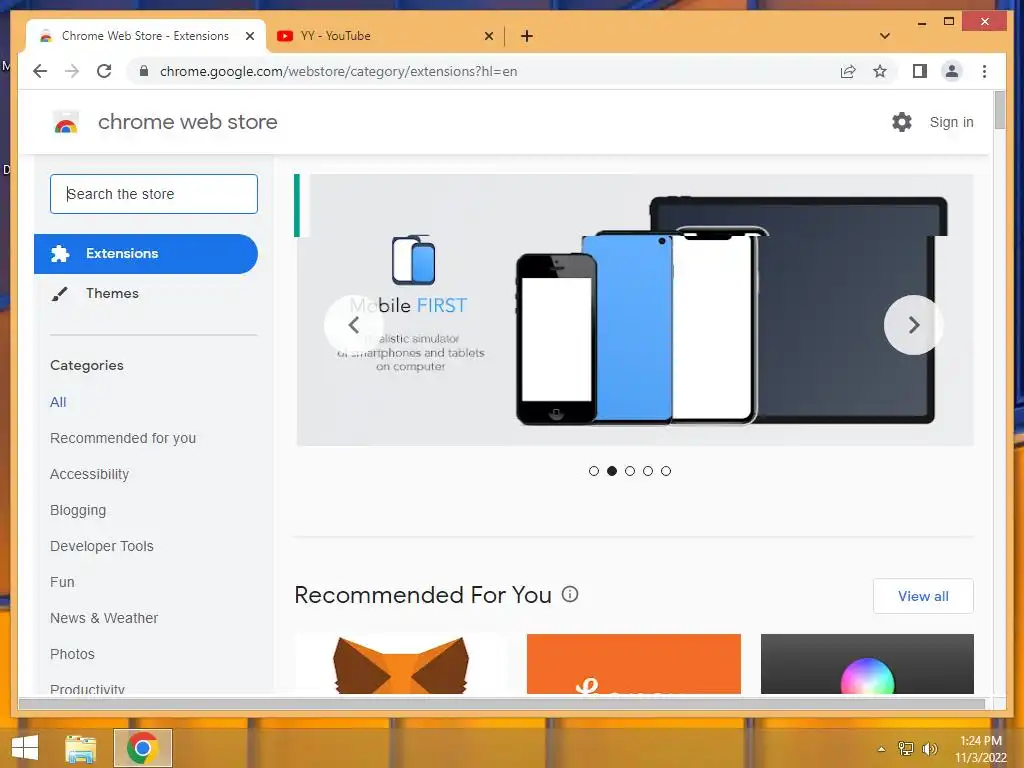Viewport: 1024px width, 768px height.
Task: Bookmark this page with the star icon
Action: point(880,71)
